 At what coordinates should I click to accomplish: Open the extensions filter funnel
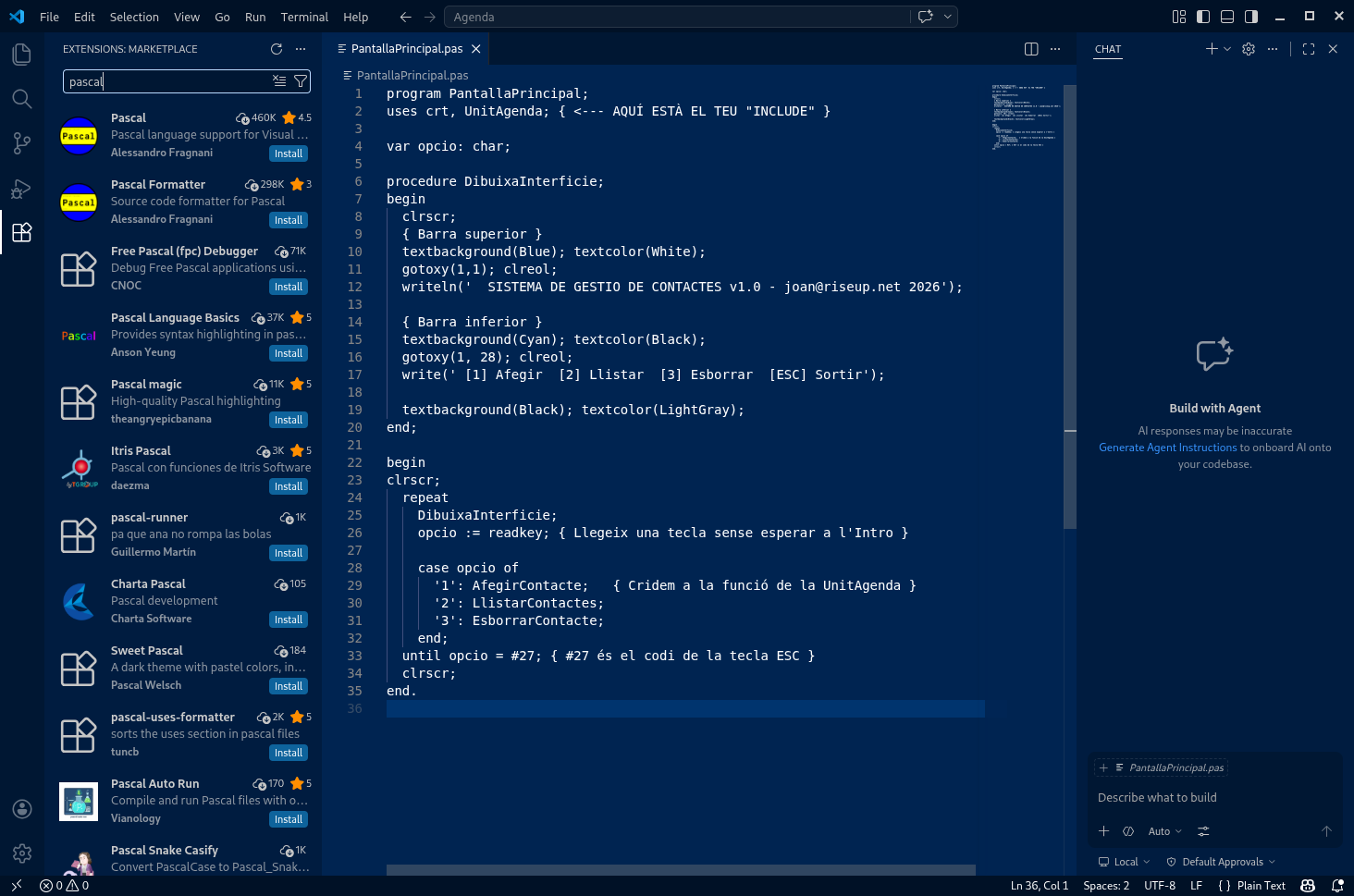click(x=301, y=81)
